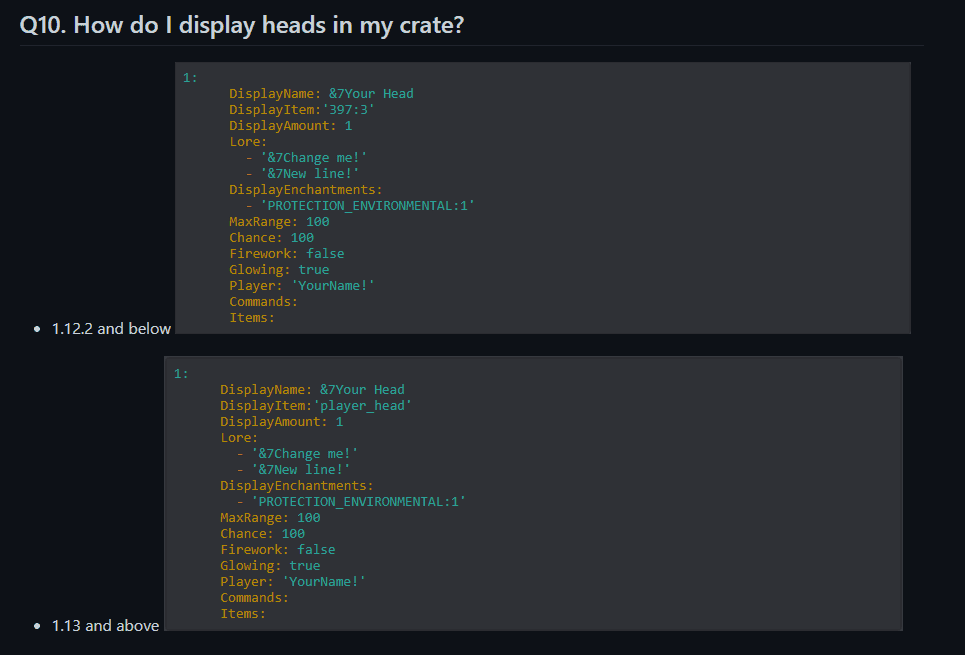Click '&7New line!' line in first code block
965x655 pixels.
pos(310,174)
